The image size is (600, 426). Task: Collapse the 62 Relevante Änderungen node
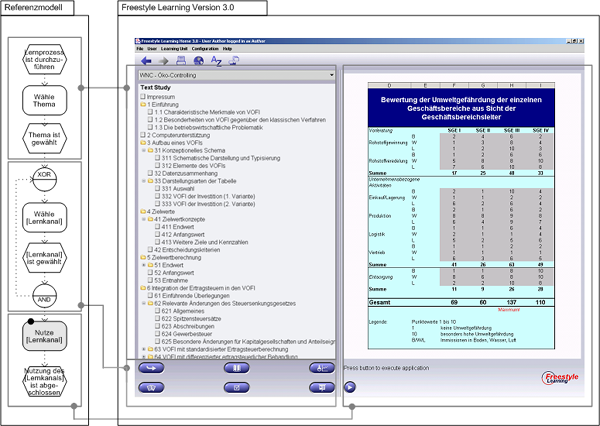[x=144, y=304]
